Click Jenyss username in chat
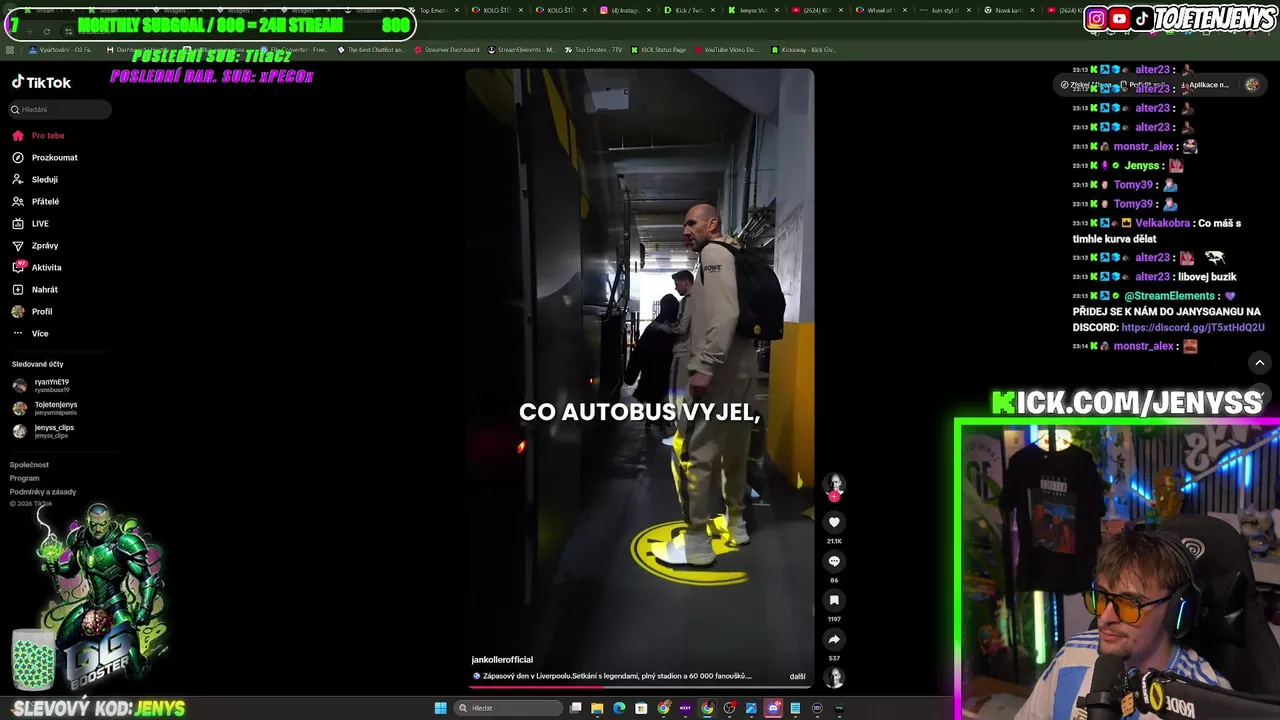The height and width of the screenshot is (720, 1280). point(1142,165)
